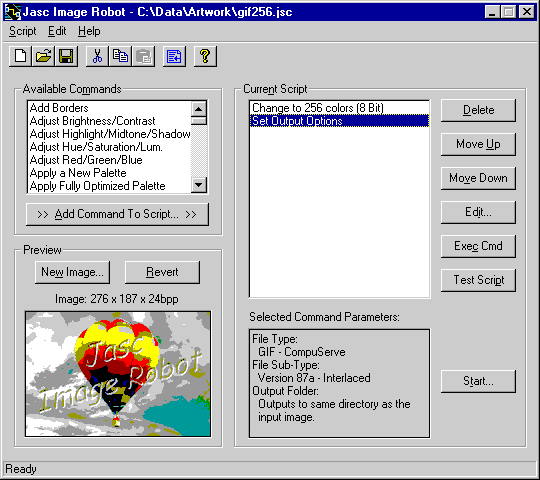Click the Delete button
The height and width of the screenshot is (480, 540).
click(x=478, y=110)
